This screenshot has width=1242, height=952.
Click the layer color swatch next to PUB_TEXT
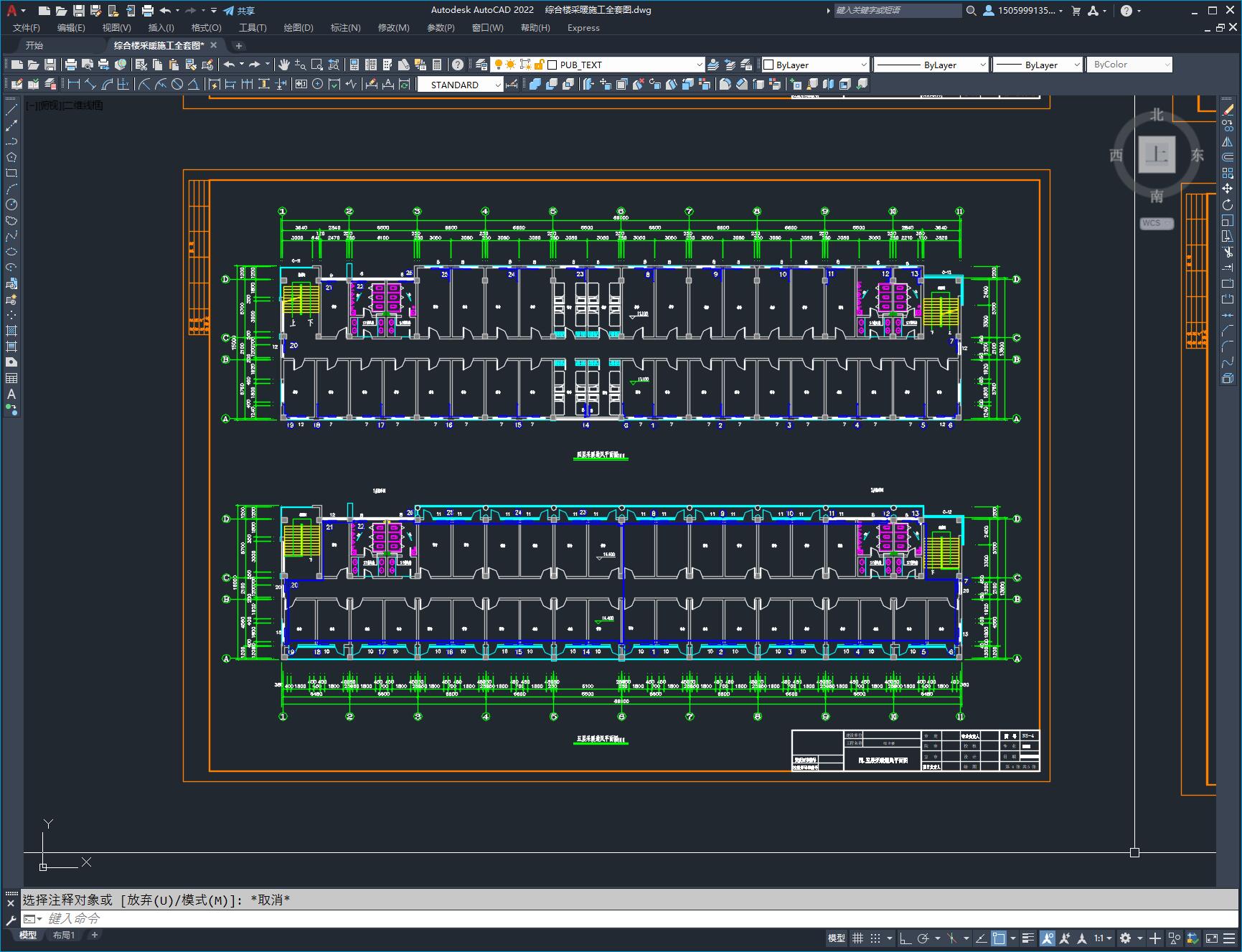pyautogui.click(x=552, y=65)
